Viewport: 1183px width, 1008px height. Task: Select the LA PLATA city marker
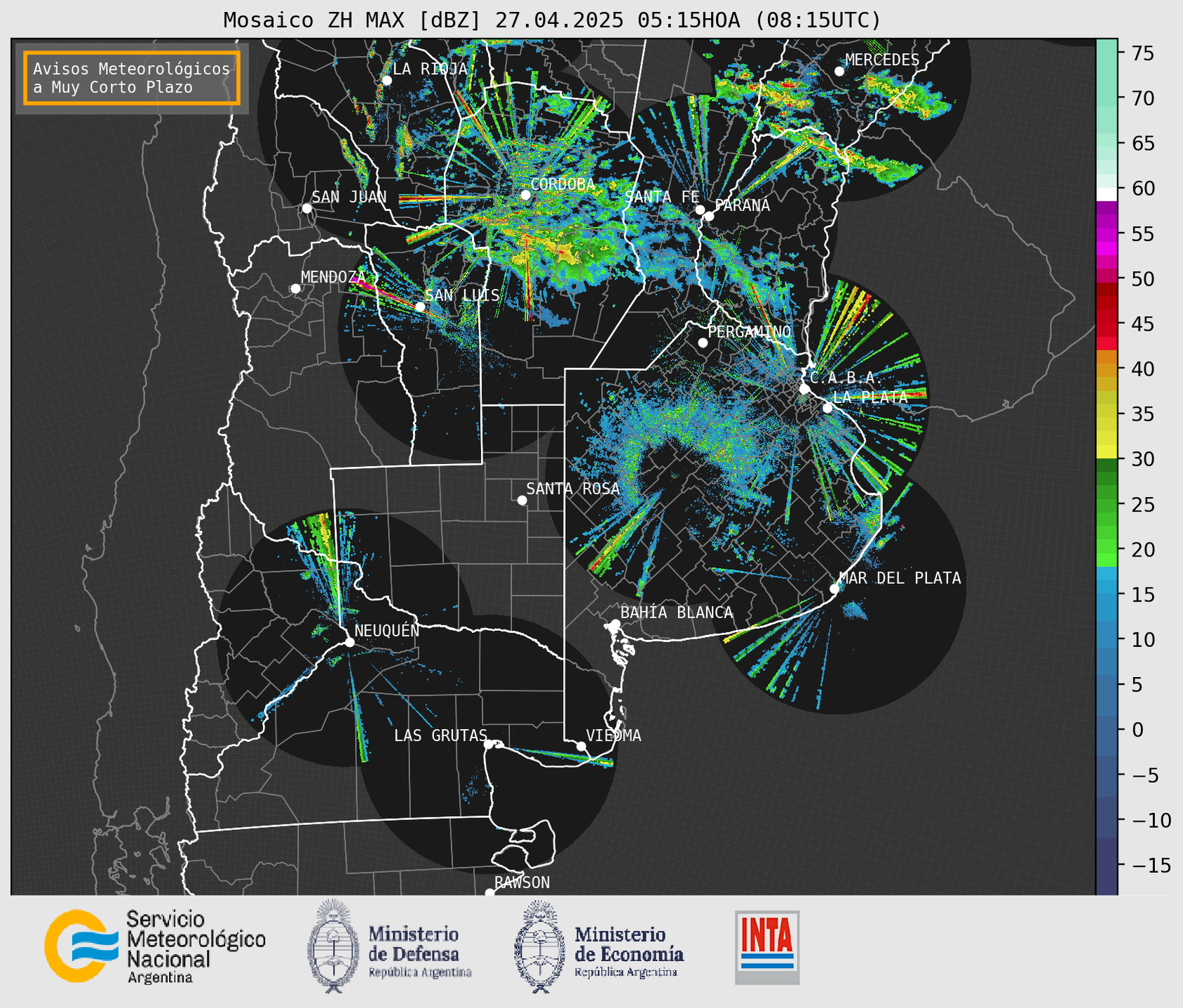pos(827,408)
